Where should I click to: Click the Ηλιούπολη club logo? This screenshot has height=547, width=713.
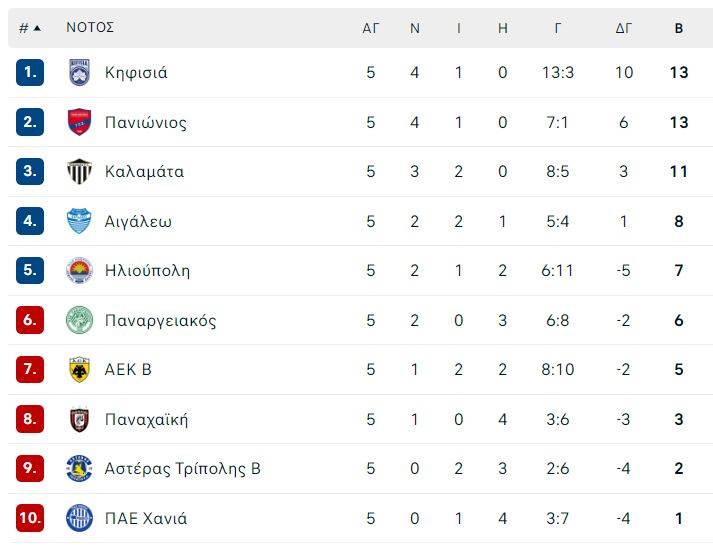tap(79, 271)
